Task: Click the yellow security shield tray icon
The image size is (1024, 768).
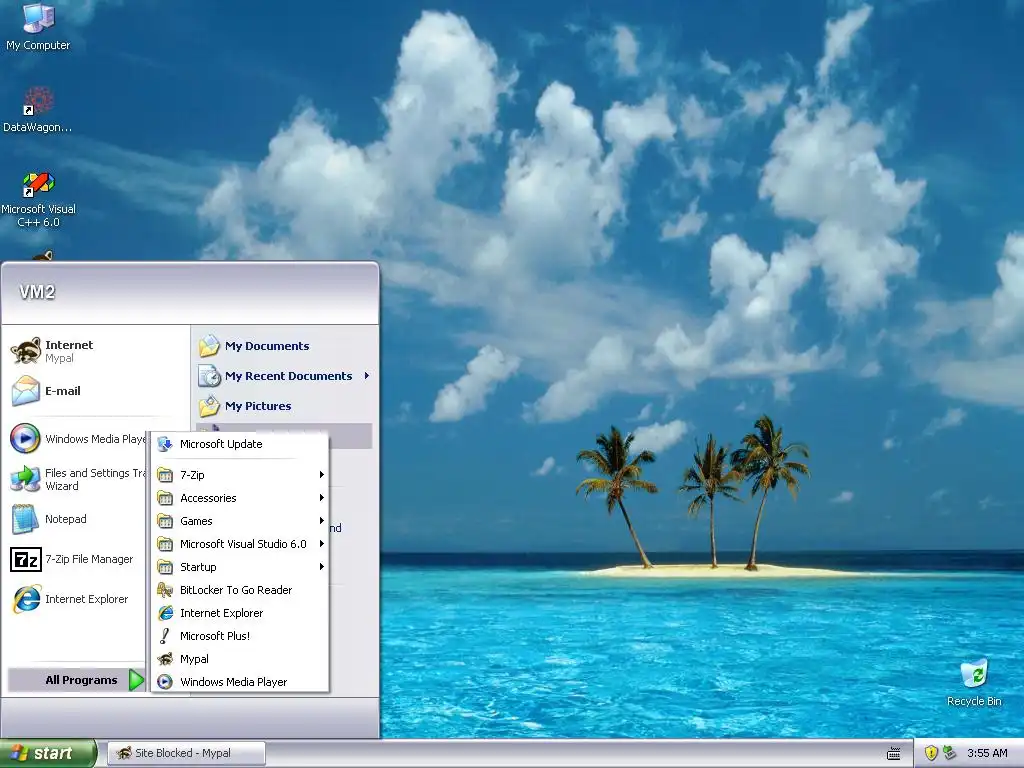Action: [931, 753]
